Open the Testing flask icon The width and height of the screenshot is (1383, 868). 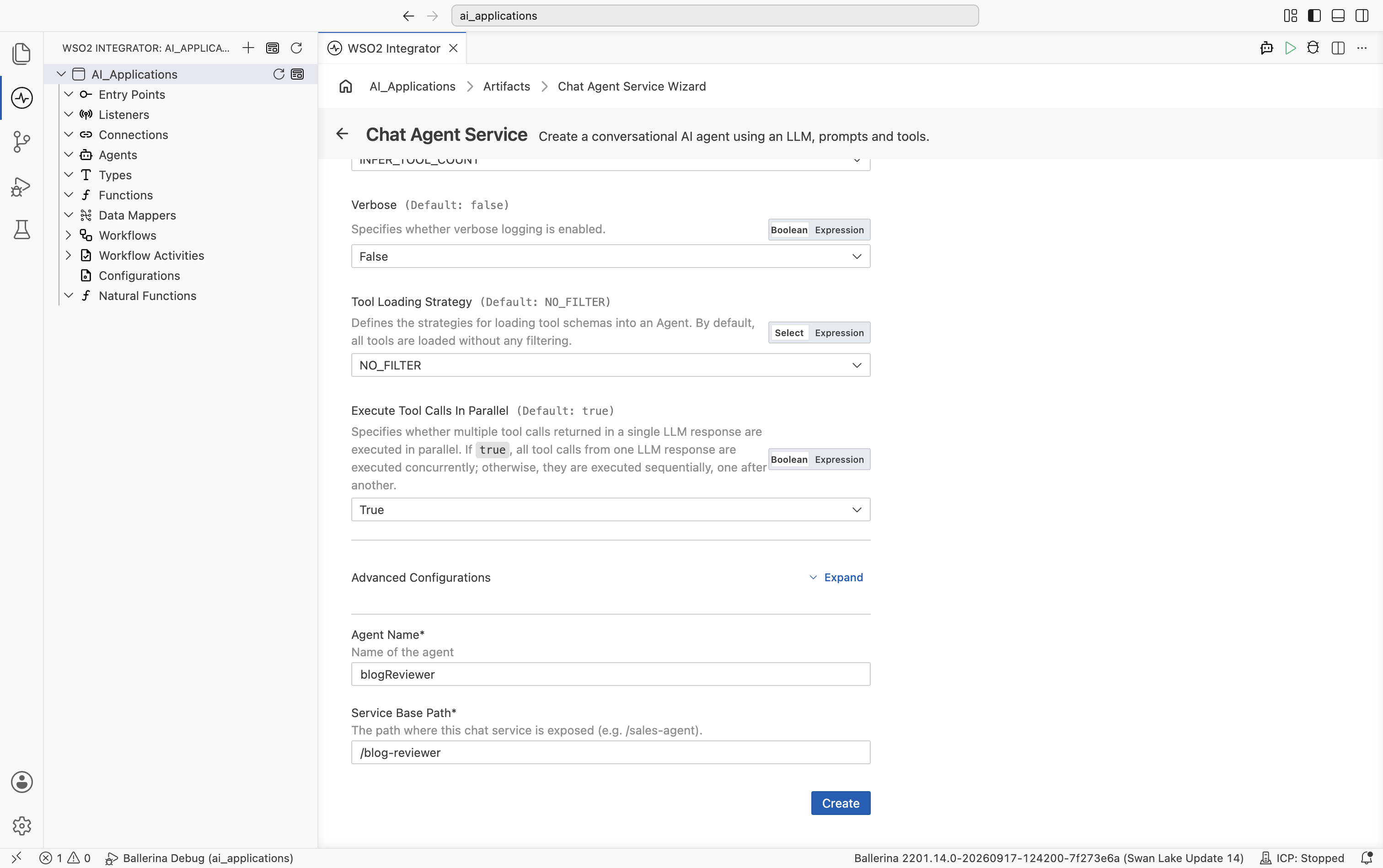22,230
